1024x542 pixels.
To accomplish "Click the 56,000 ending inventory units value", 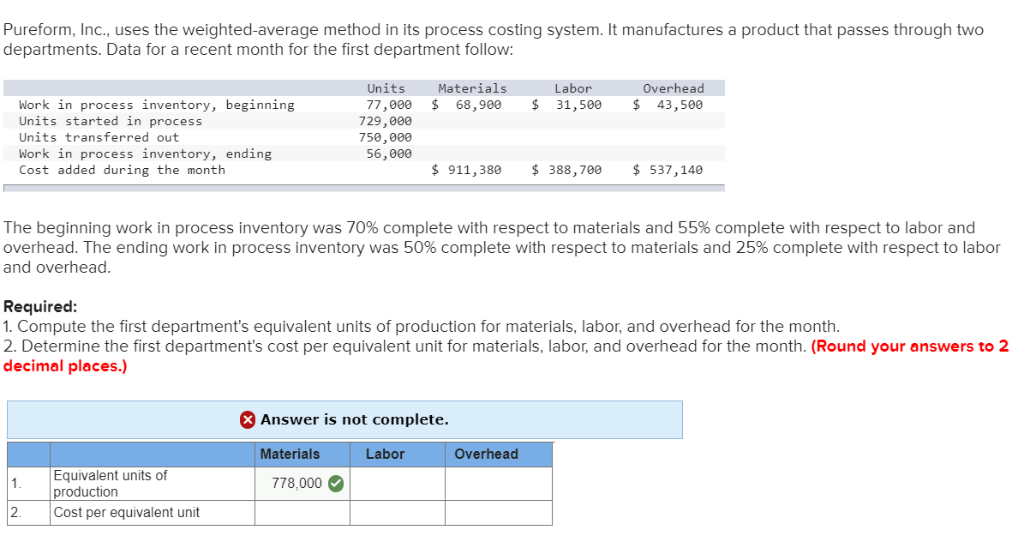I will click(x=389, y=153).
